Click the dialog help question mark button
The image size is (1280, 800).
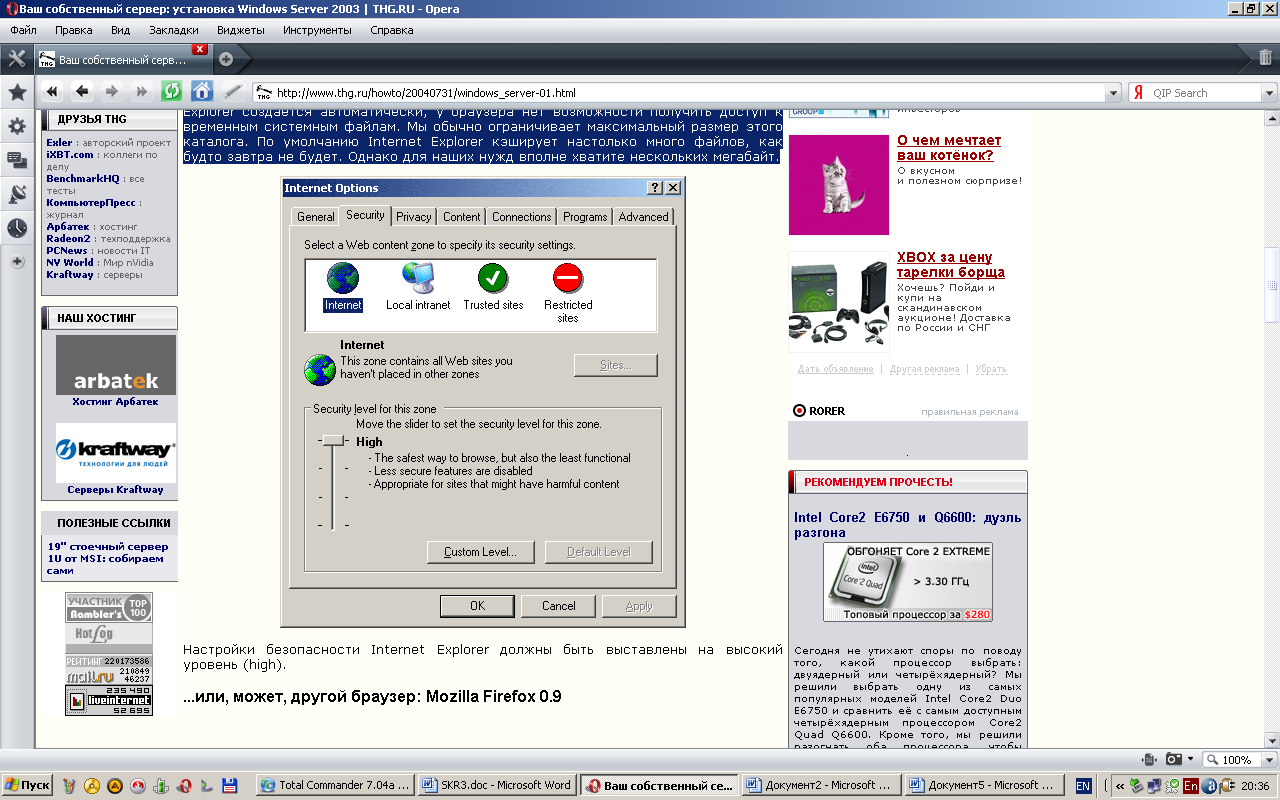click(x=655, y=188)
